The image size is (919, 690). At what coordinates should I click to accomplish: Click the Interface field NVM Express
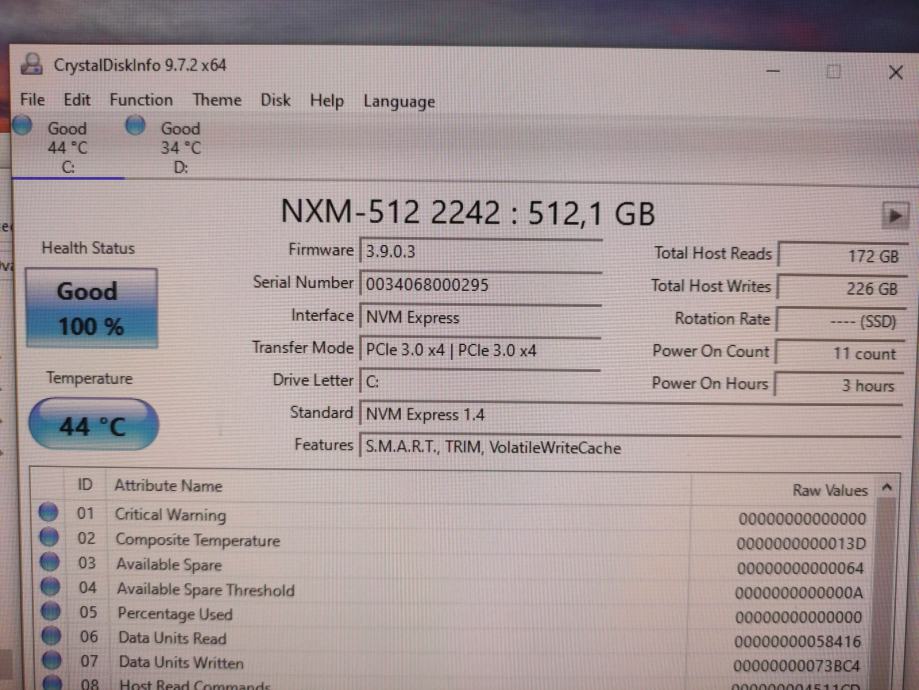click(481, 318)
